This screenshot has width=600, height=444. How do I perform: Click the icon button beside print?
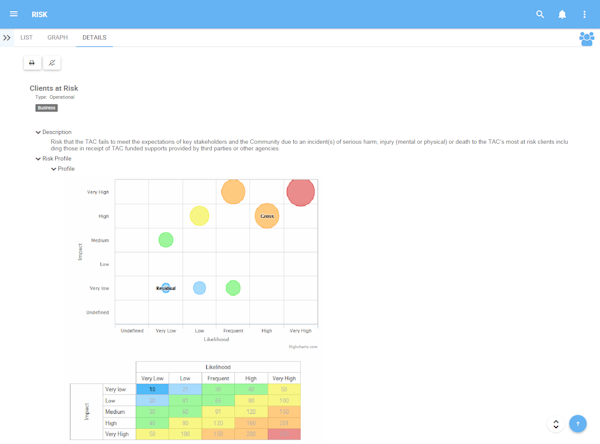click(52, 63)
